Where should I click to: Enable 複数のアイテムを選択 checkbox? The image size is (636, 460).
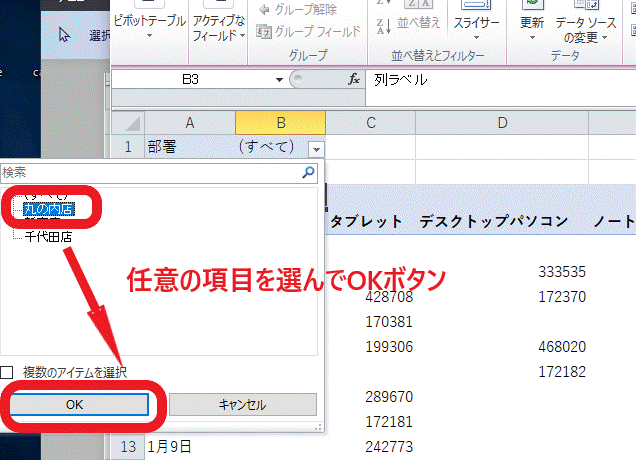[x=8, y=372]
